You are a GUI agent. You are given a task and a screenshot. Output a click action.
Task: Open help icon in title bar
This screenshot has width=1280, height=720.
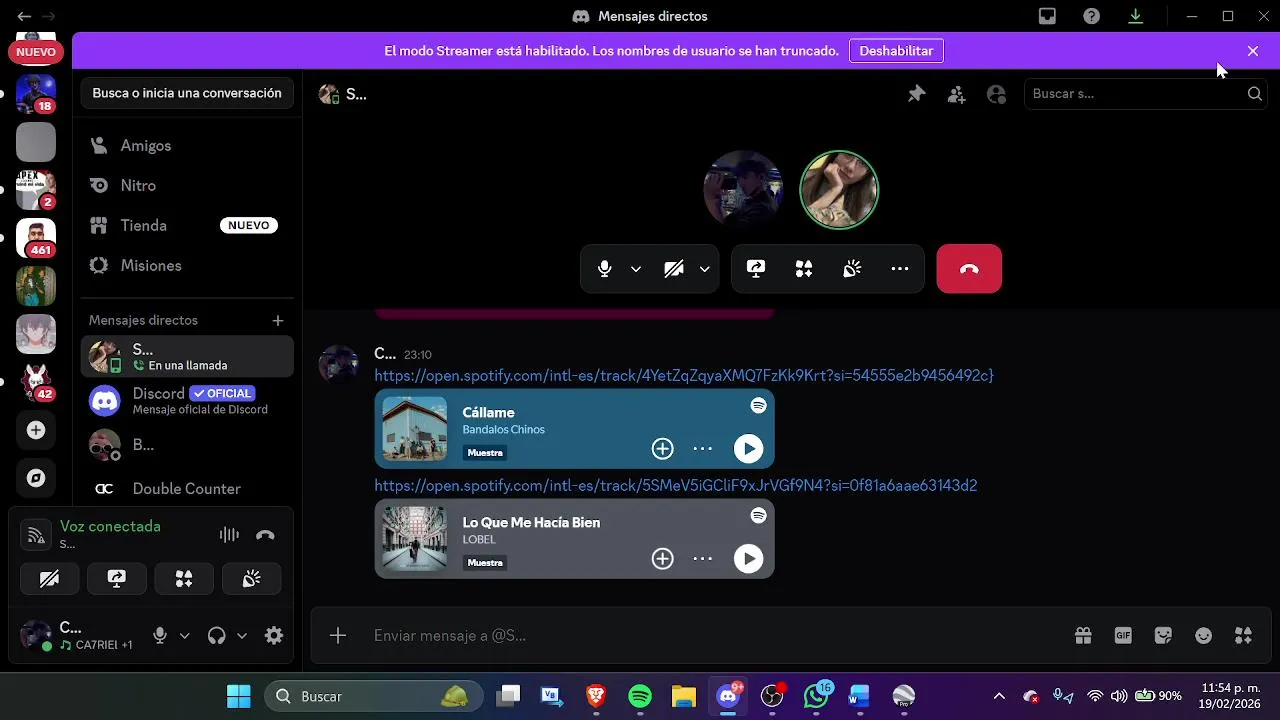[x=1092, y=16]
